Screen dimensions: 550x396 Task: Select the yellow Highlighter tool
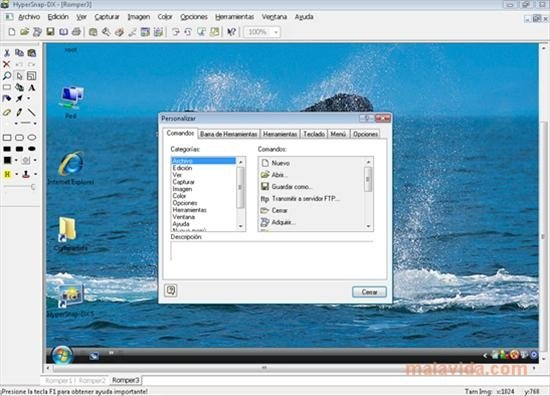click(x=7, y=174)
